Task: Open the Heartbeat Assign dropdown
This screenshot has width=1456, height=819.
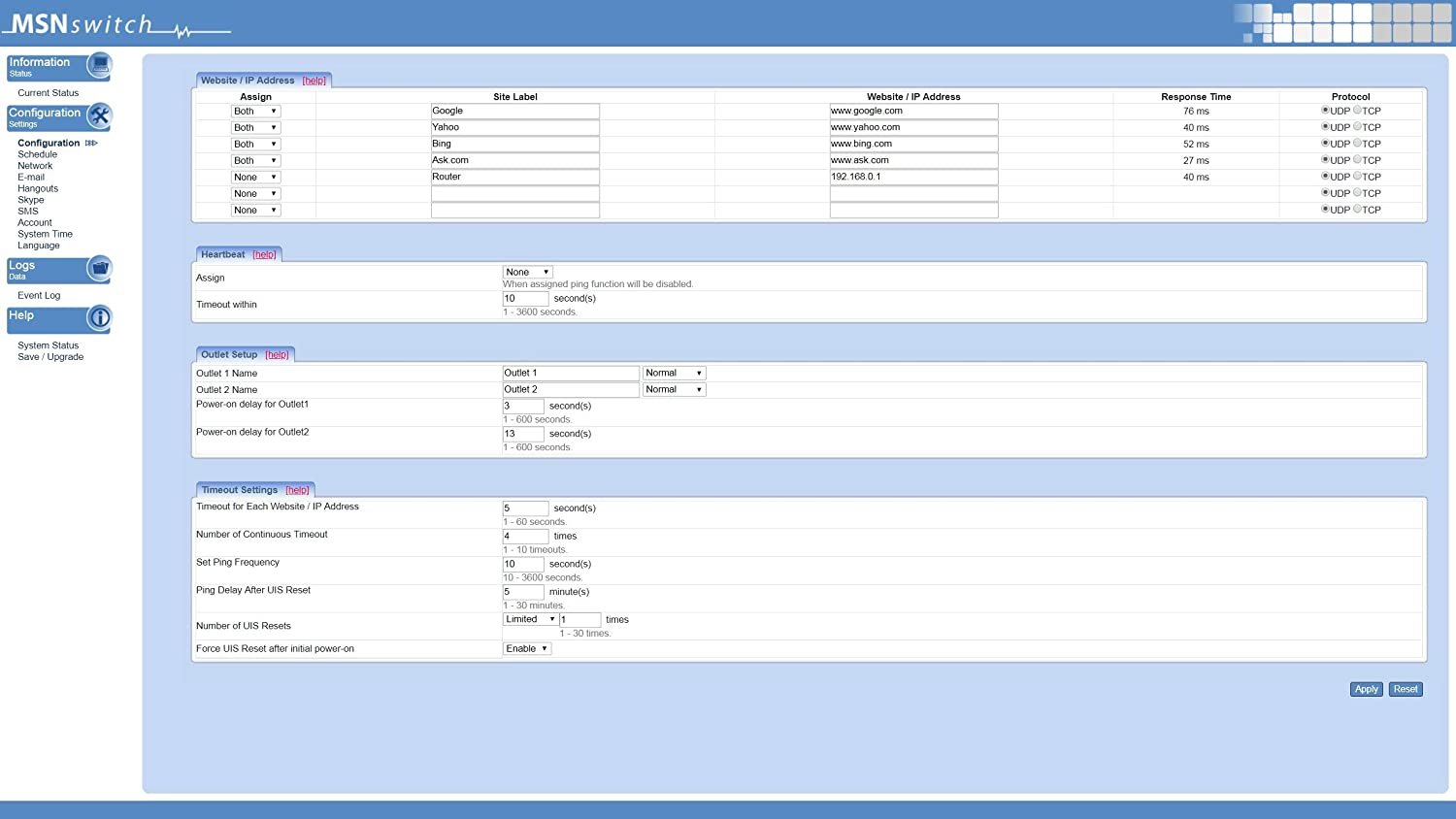Action: coord(527,273)
